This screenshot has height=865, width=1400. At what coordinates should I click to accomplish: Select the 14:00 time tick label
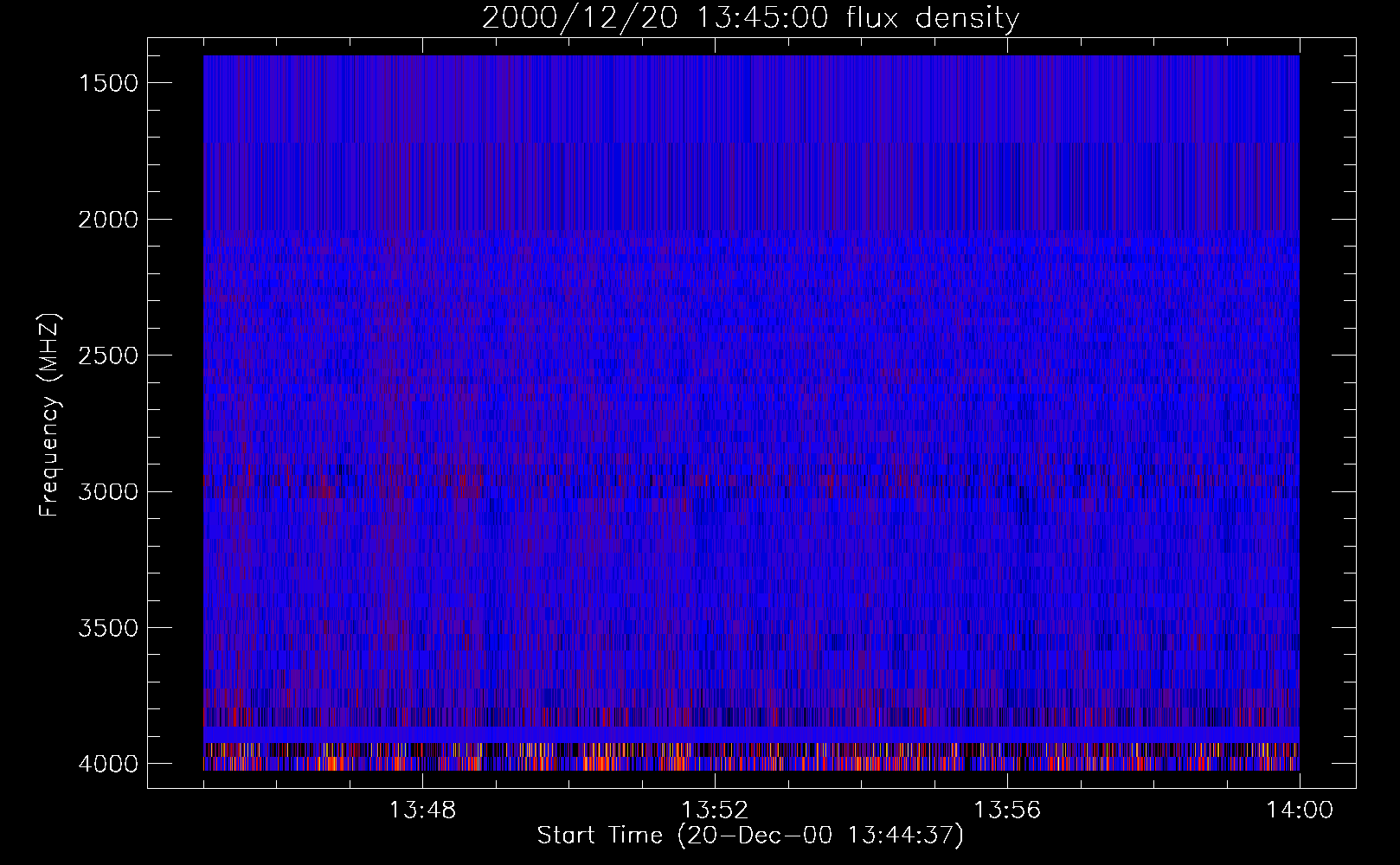point(1300,811)
